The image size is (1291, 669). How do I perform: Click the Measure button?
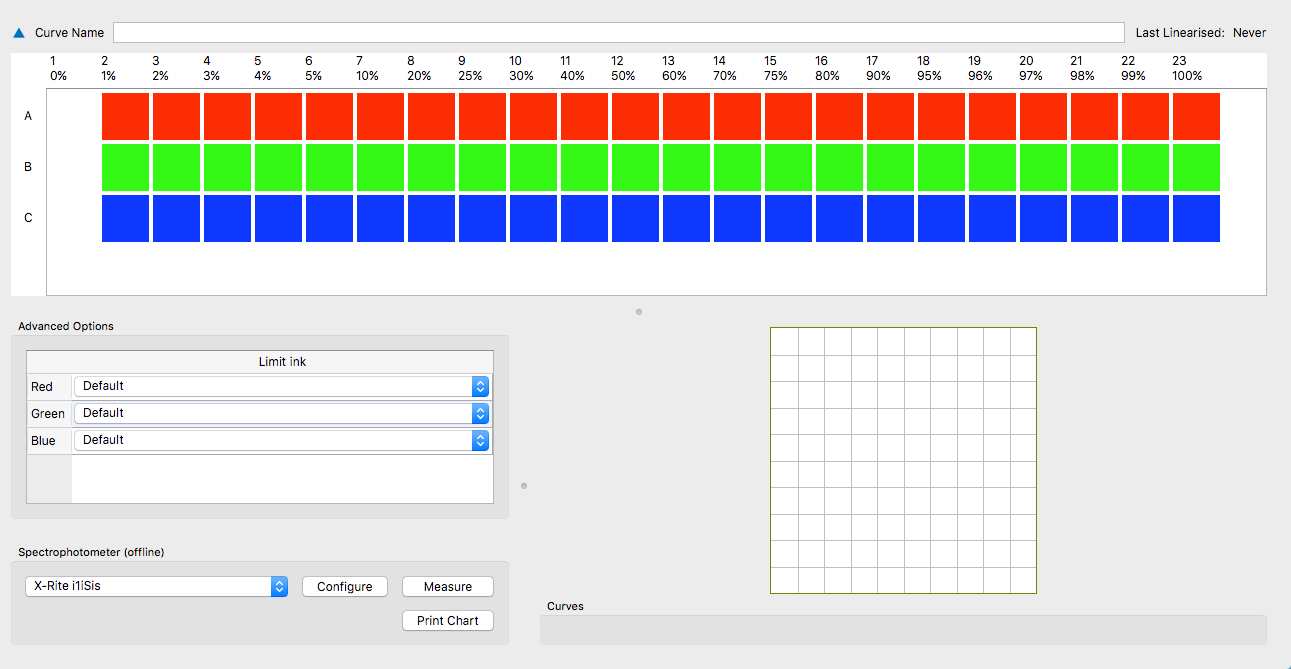(x=447, y=586)
